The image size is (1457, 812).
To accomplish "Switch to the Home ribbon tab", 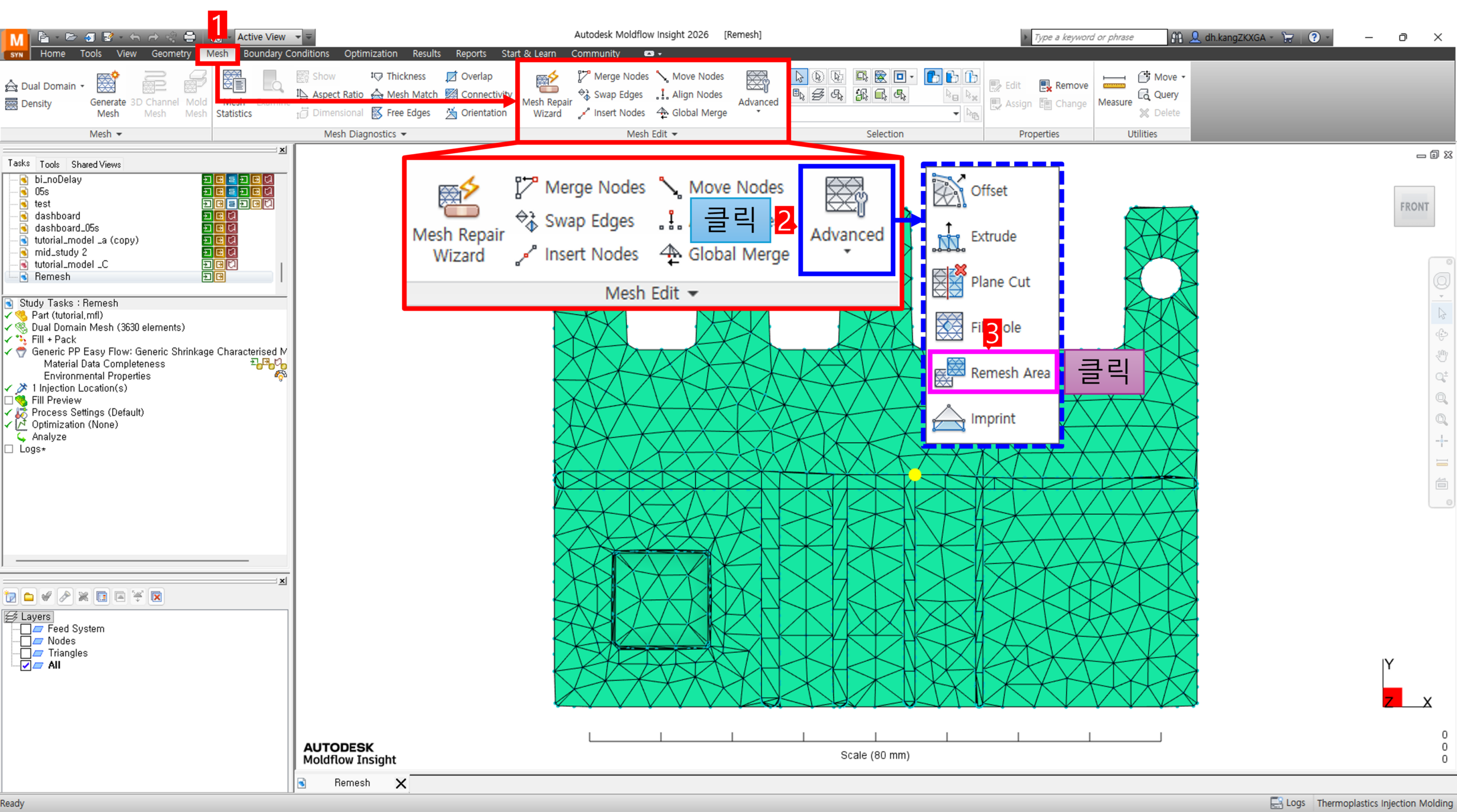I will [52, 53].
